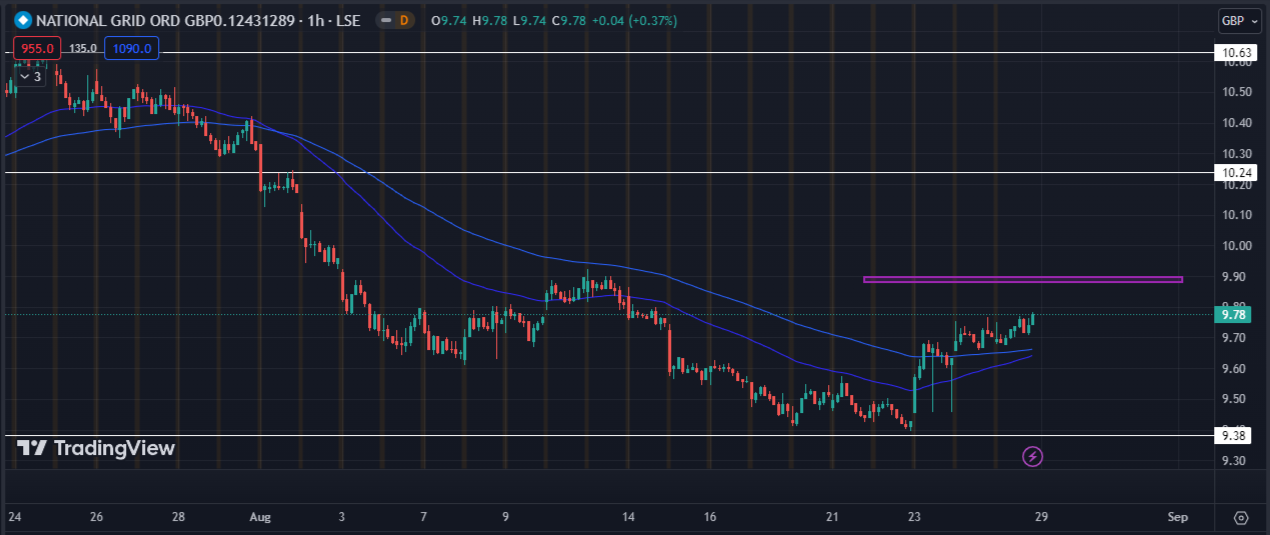Open chart settings hexagon gear icon

[1241, 517]
